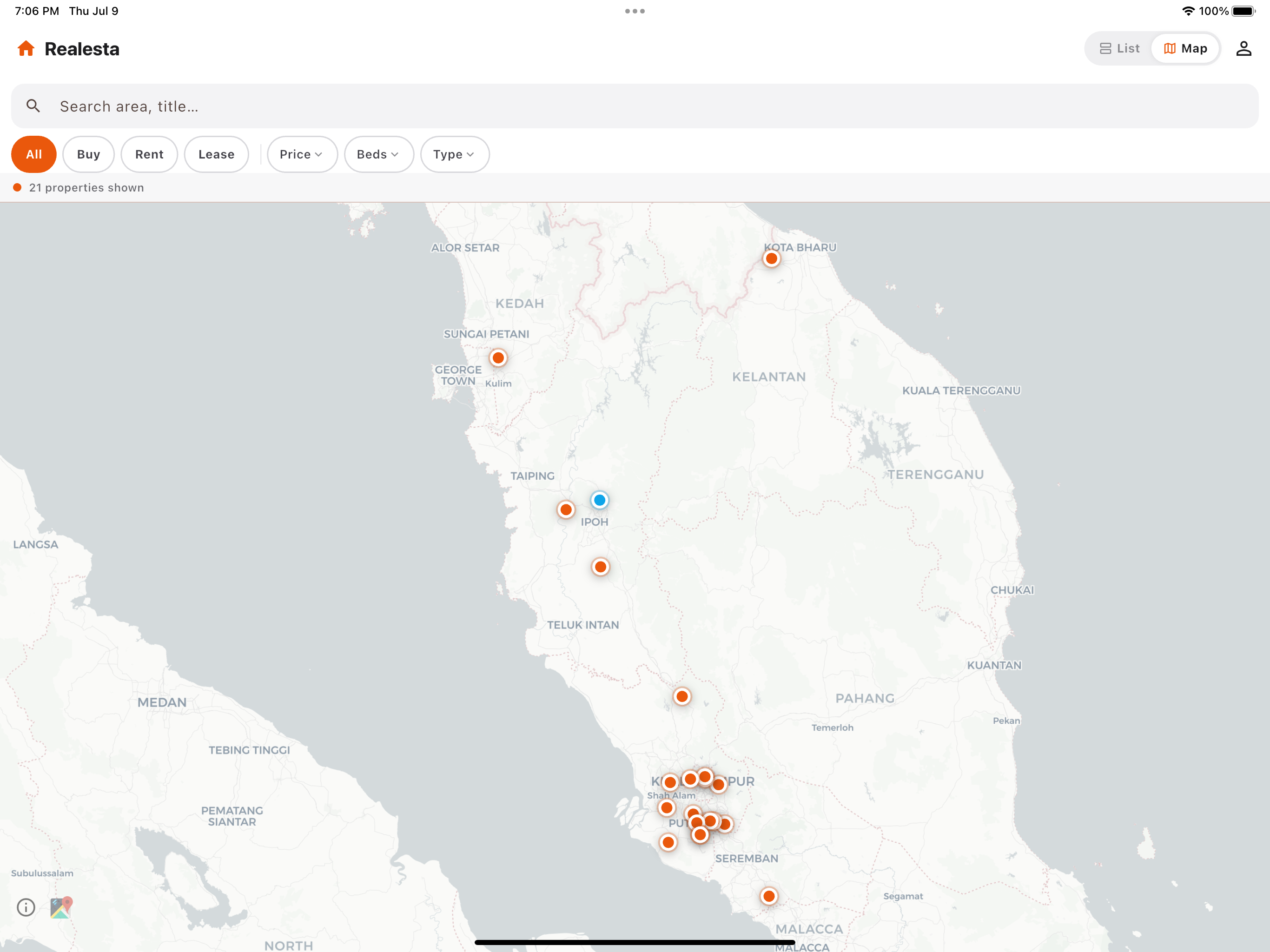Click the TEBING TINGGI map label
Viewport: 1270px width, 952px height.
pyautogui.click(x=249, y=750)
